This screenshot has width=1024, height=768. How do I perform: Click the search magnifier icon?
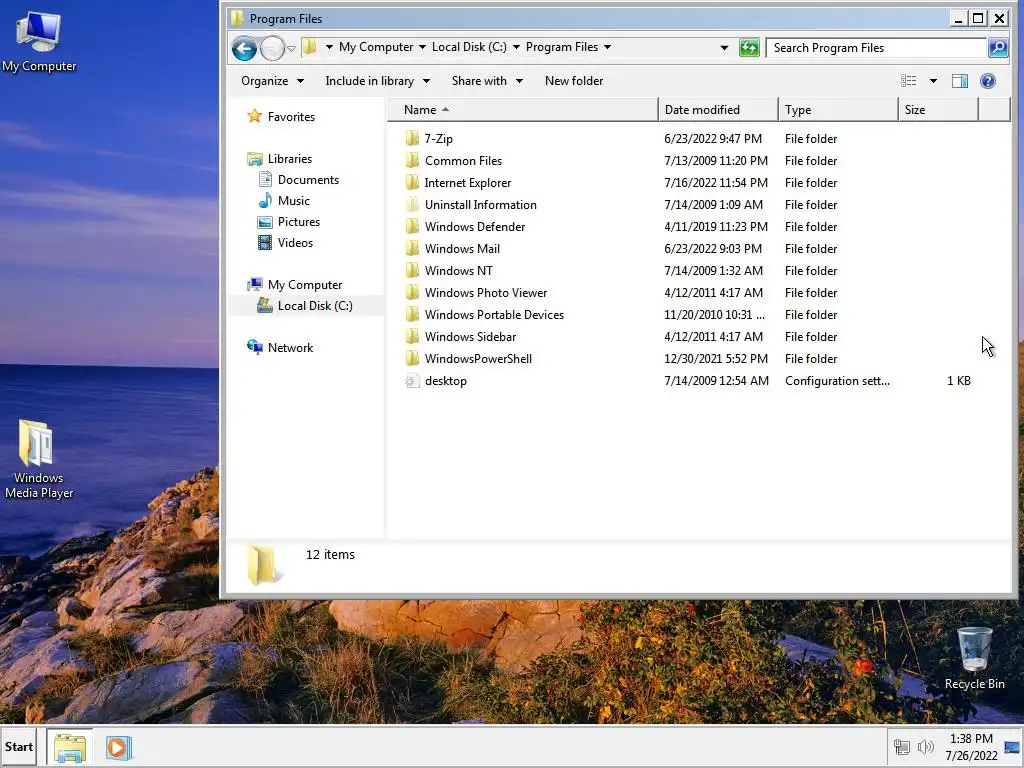[997, 48]
